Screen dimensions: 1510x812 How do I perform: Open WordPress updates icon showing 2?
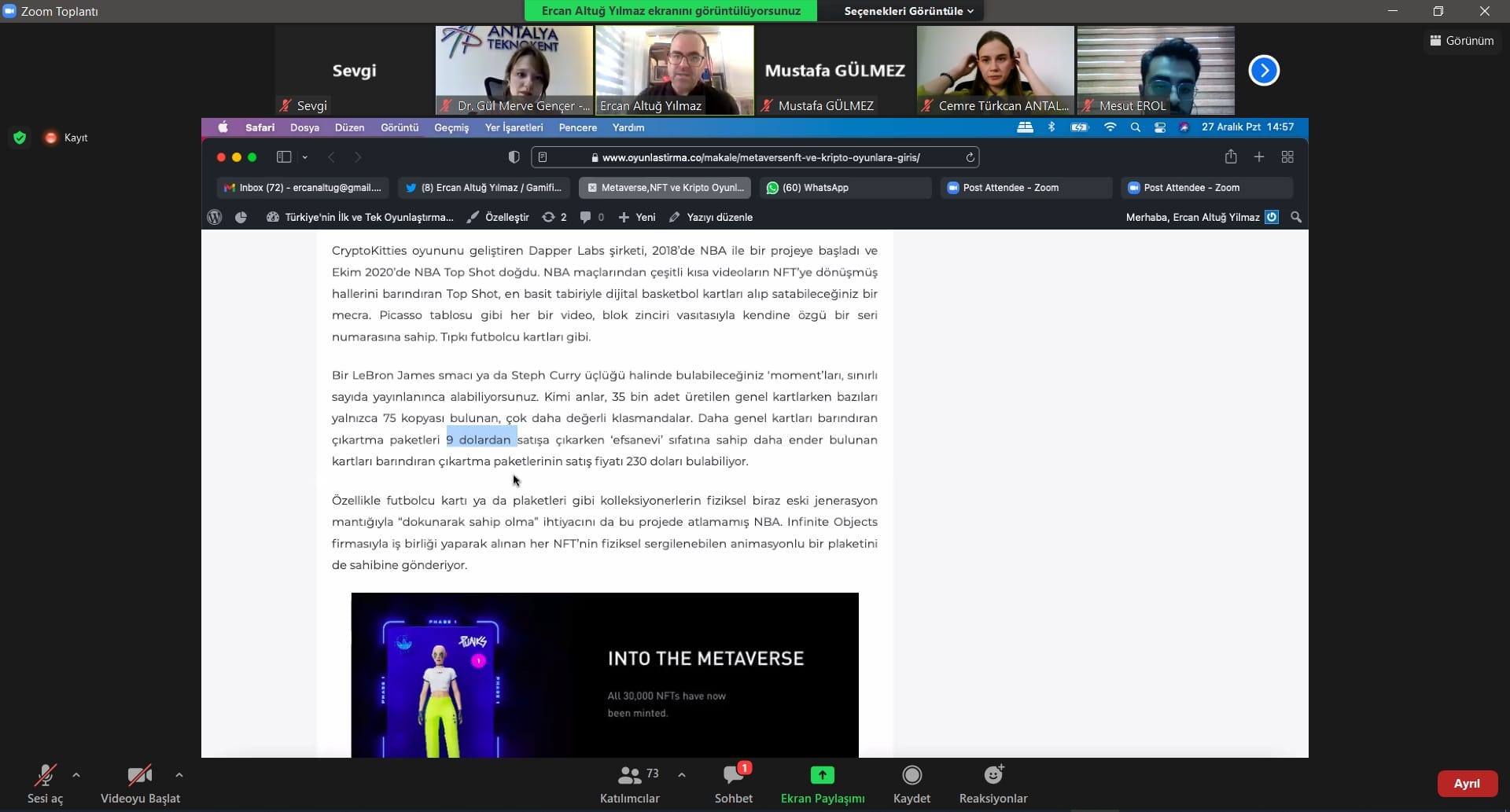554,217
